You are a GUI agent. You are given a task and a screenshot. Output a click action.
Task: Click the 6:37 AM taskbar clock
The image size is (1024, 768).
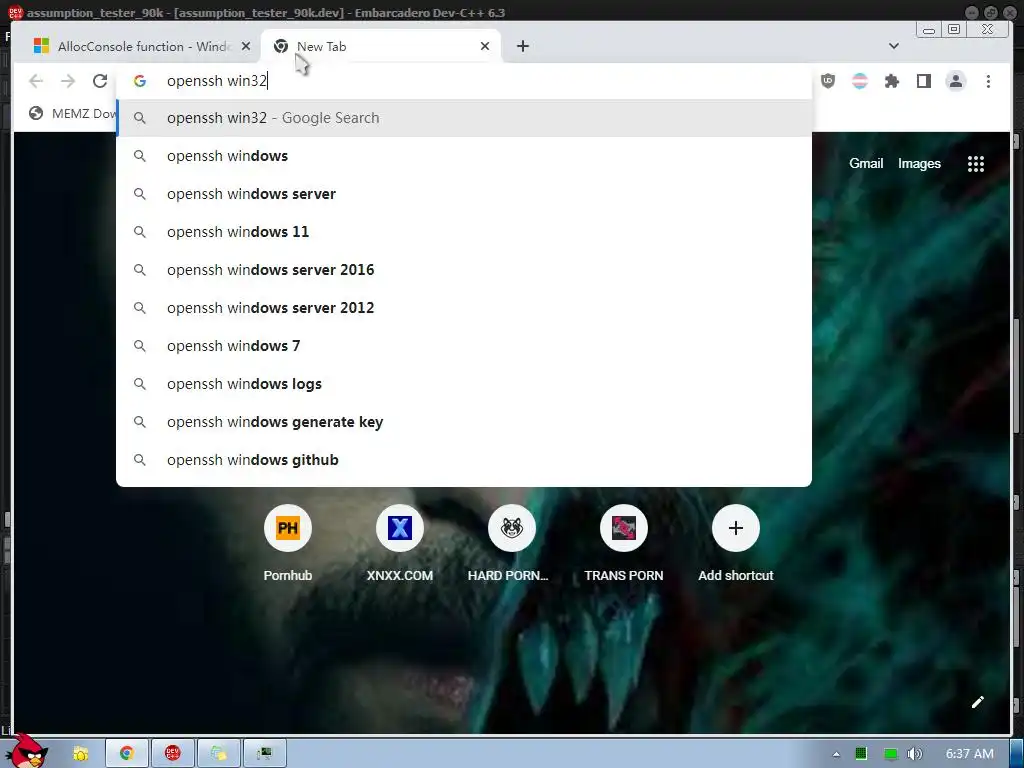pos(970,754)
